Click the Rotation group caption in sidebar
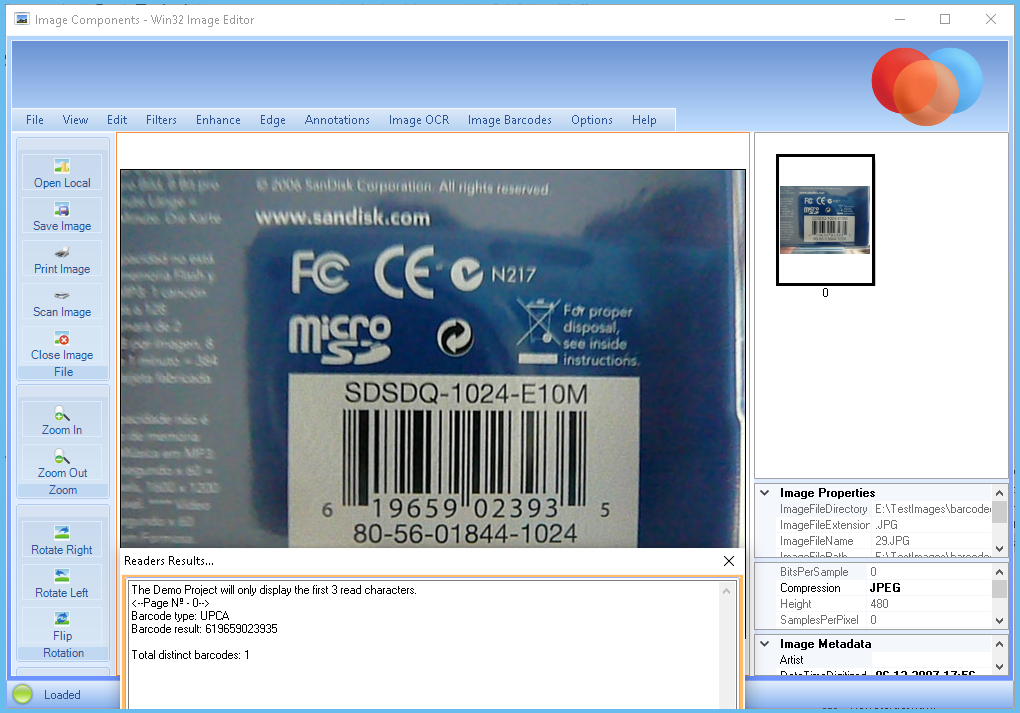Screen dimensions: 1020x713 click(63, 652)
